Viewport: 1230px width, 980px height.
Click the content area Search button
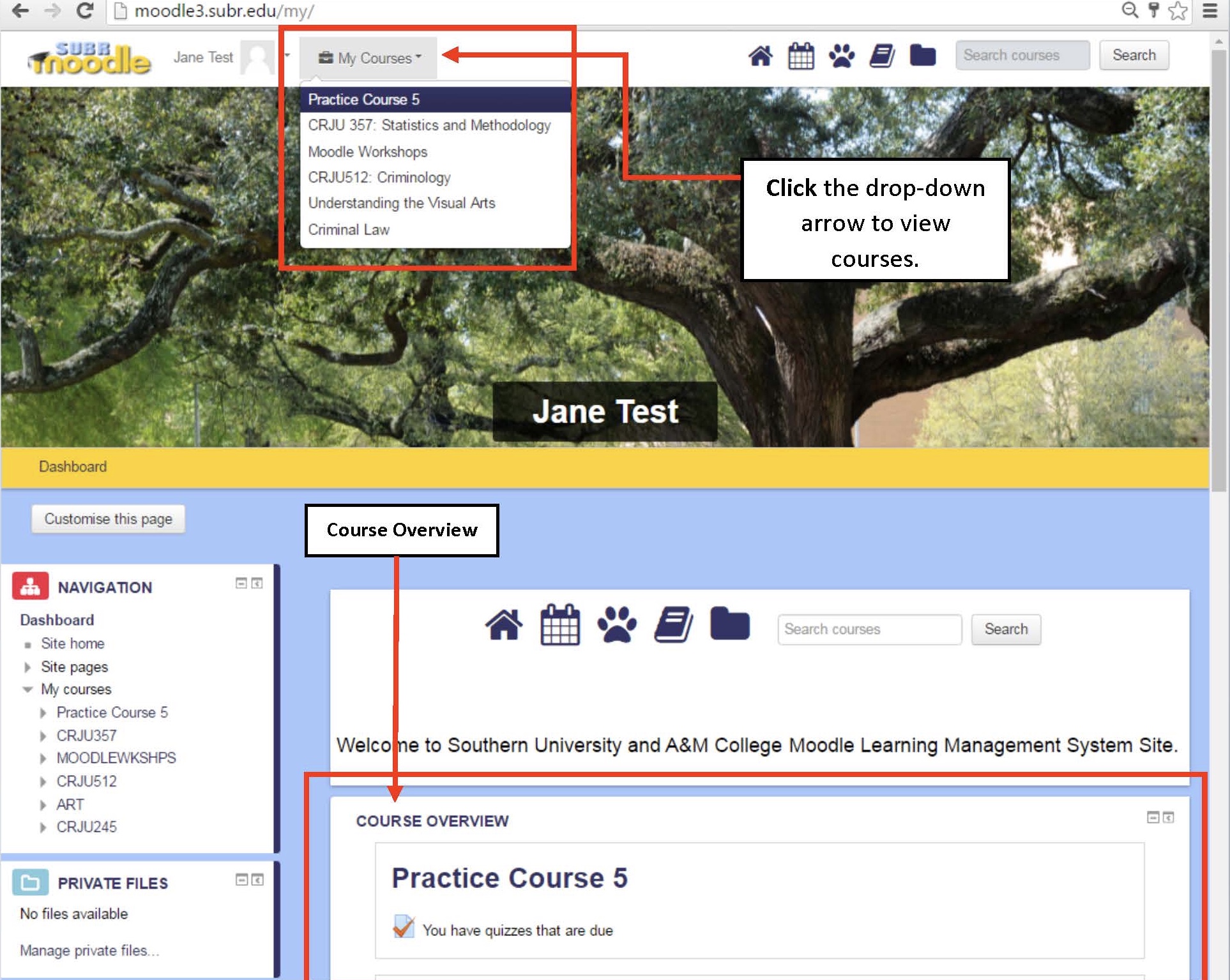pyautogui.click(x=1006, y=629)
